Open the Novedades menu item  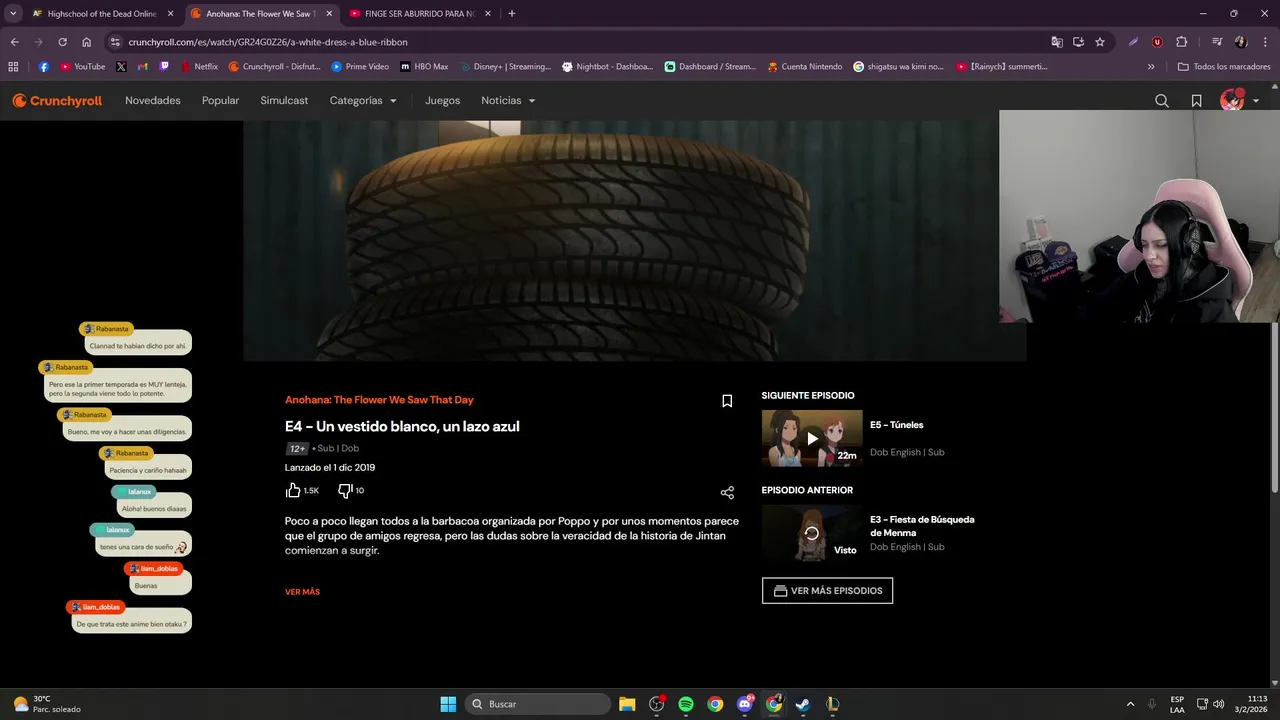[153, 101]
